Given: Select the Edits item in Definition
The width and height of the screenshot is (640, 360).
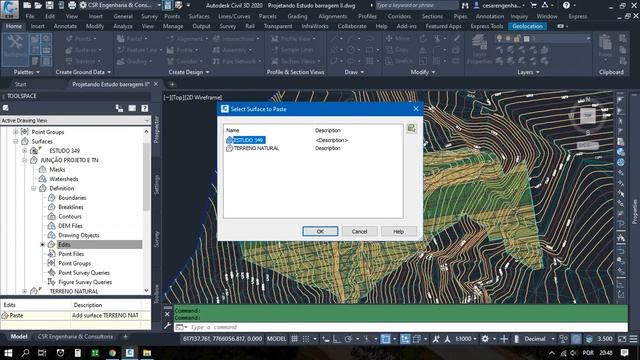Looking at the screenshot, I should (x=64, y=244).
